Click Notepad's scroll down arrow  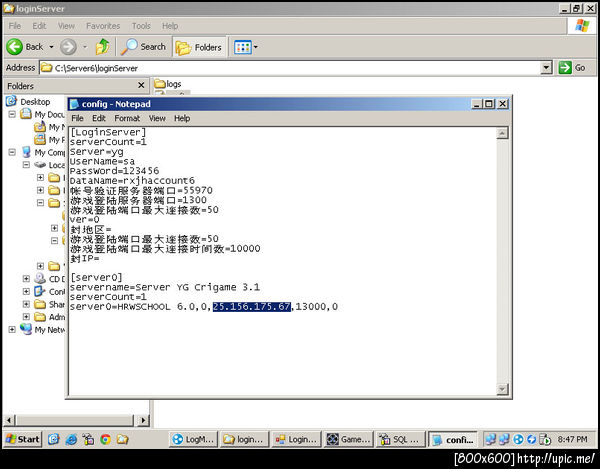(x=502, y=389)
